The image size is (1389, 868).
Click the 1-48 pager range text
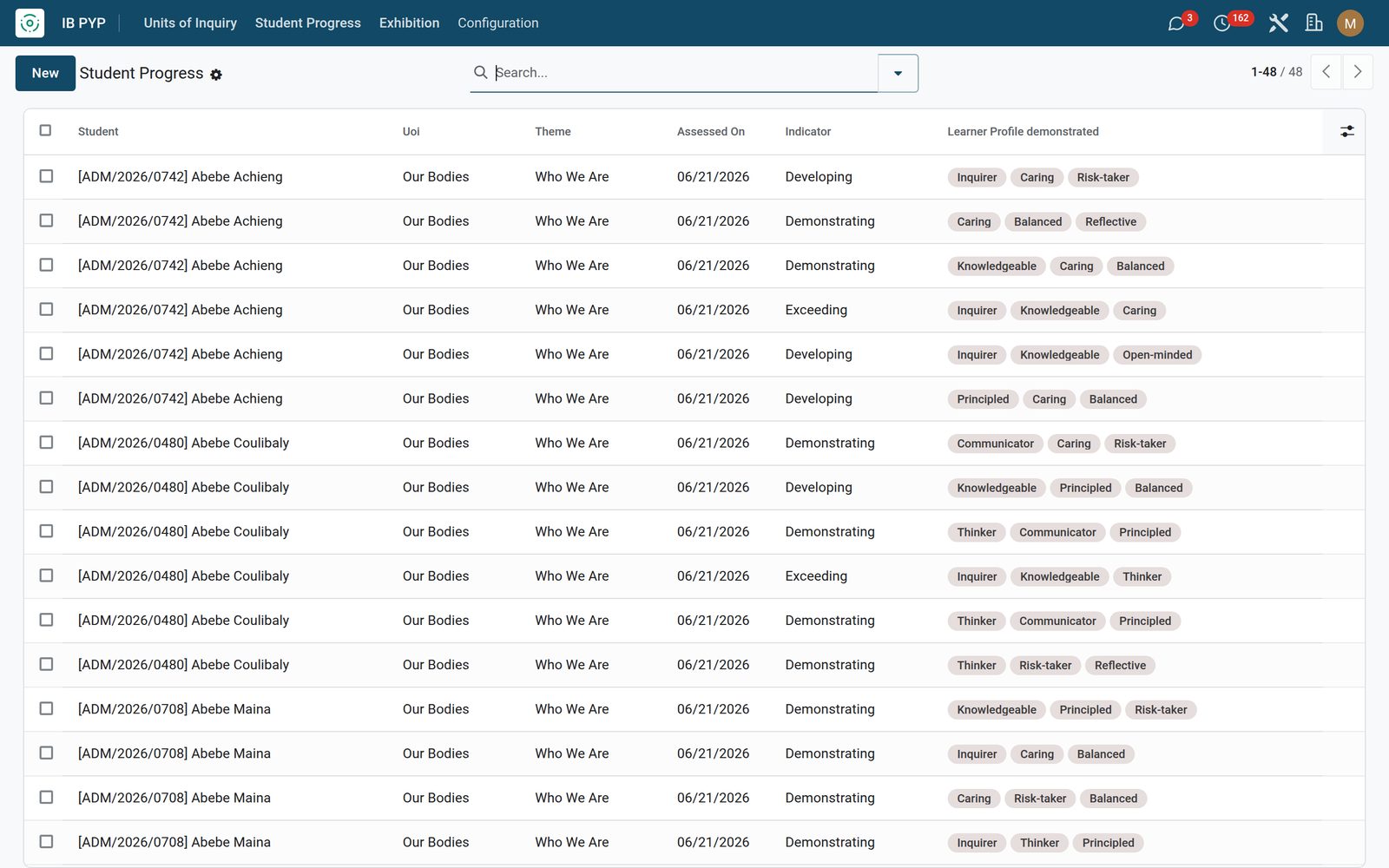(1263, 72)
